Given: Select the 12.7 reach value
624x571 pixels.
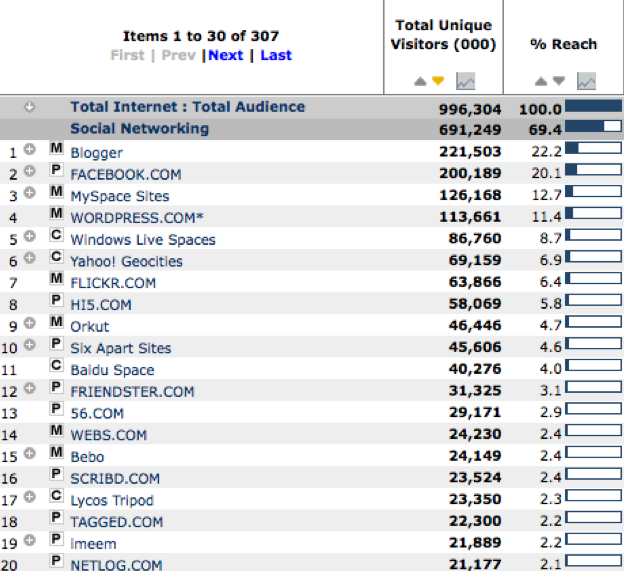Looking at the screenshot, I should click(546, 195).
